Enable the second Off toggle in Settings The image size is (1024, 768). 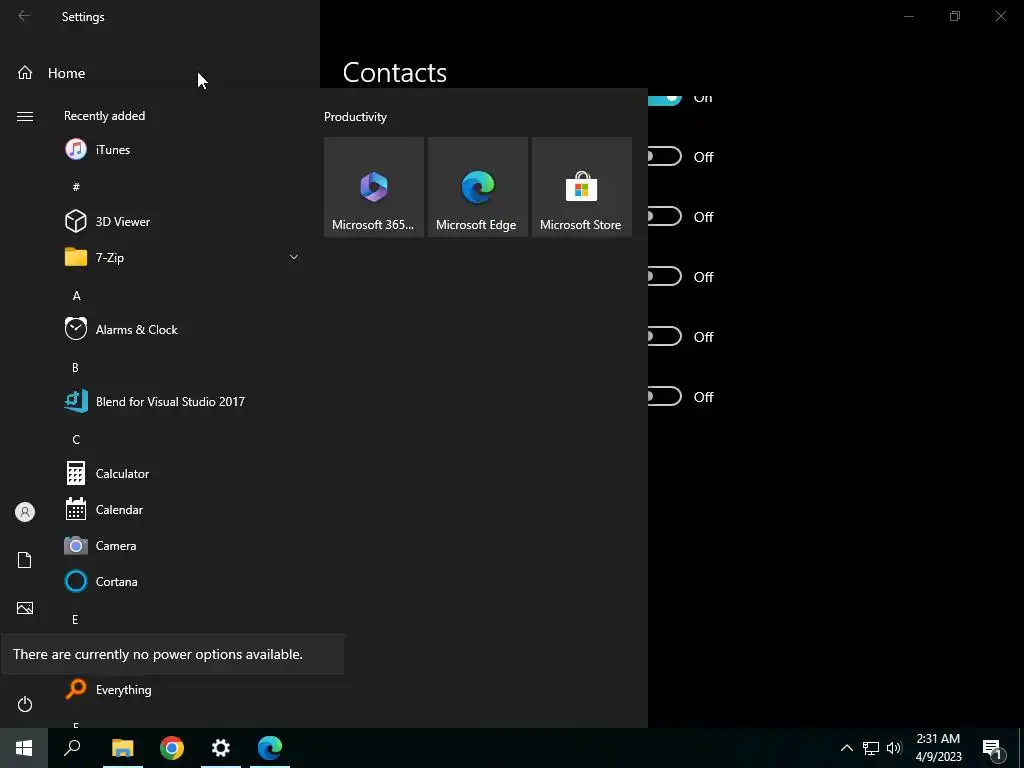click(x=665, y=217)
